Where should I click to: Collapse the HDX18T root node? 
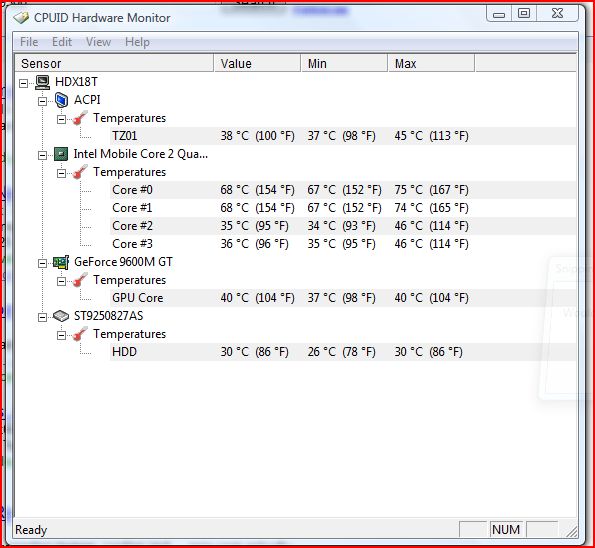click(x=24, y=83)
